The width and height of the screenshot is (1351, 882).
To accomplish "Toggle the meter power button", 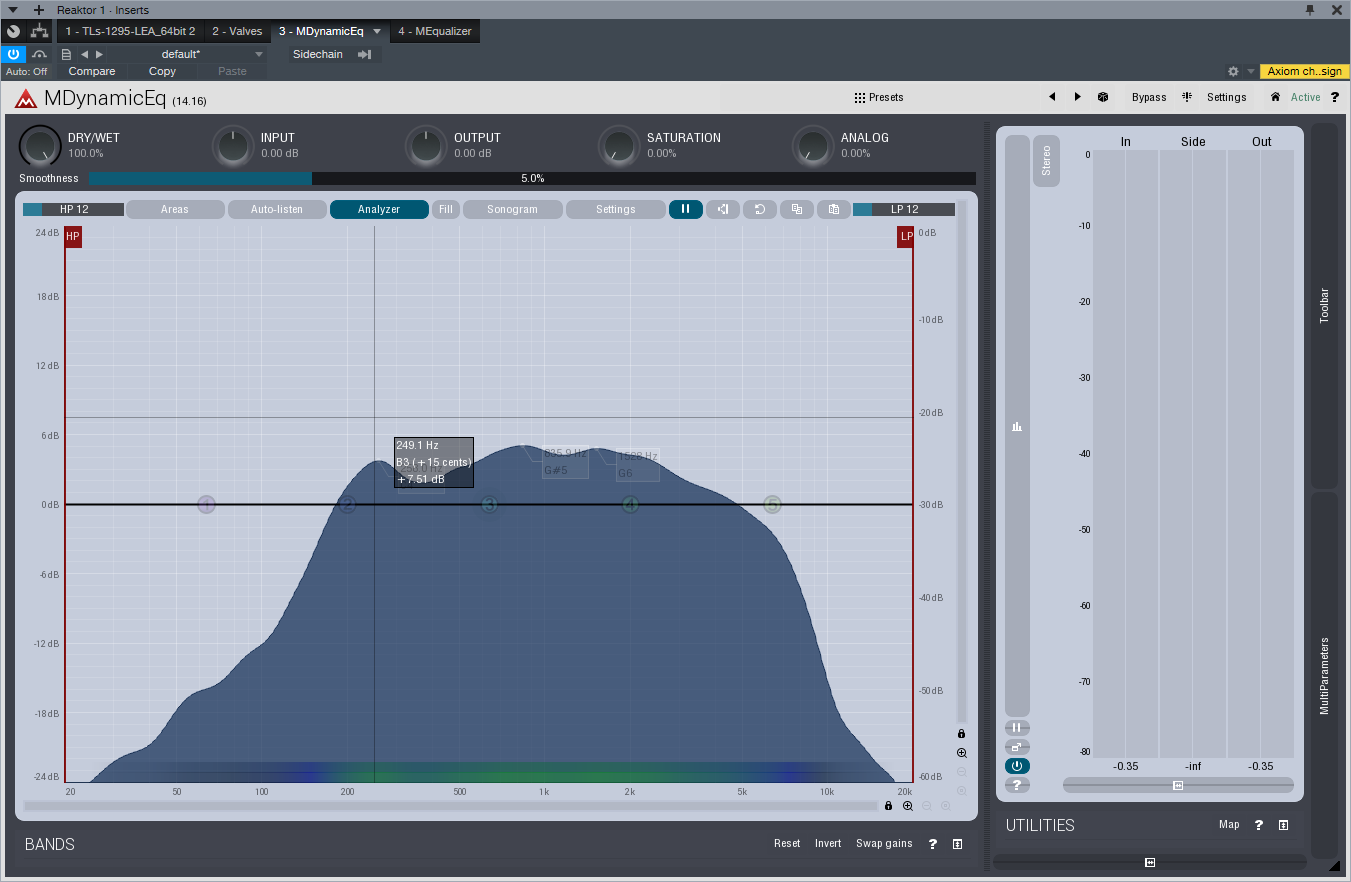I will click(1017, 766).
